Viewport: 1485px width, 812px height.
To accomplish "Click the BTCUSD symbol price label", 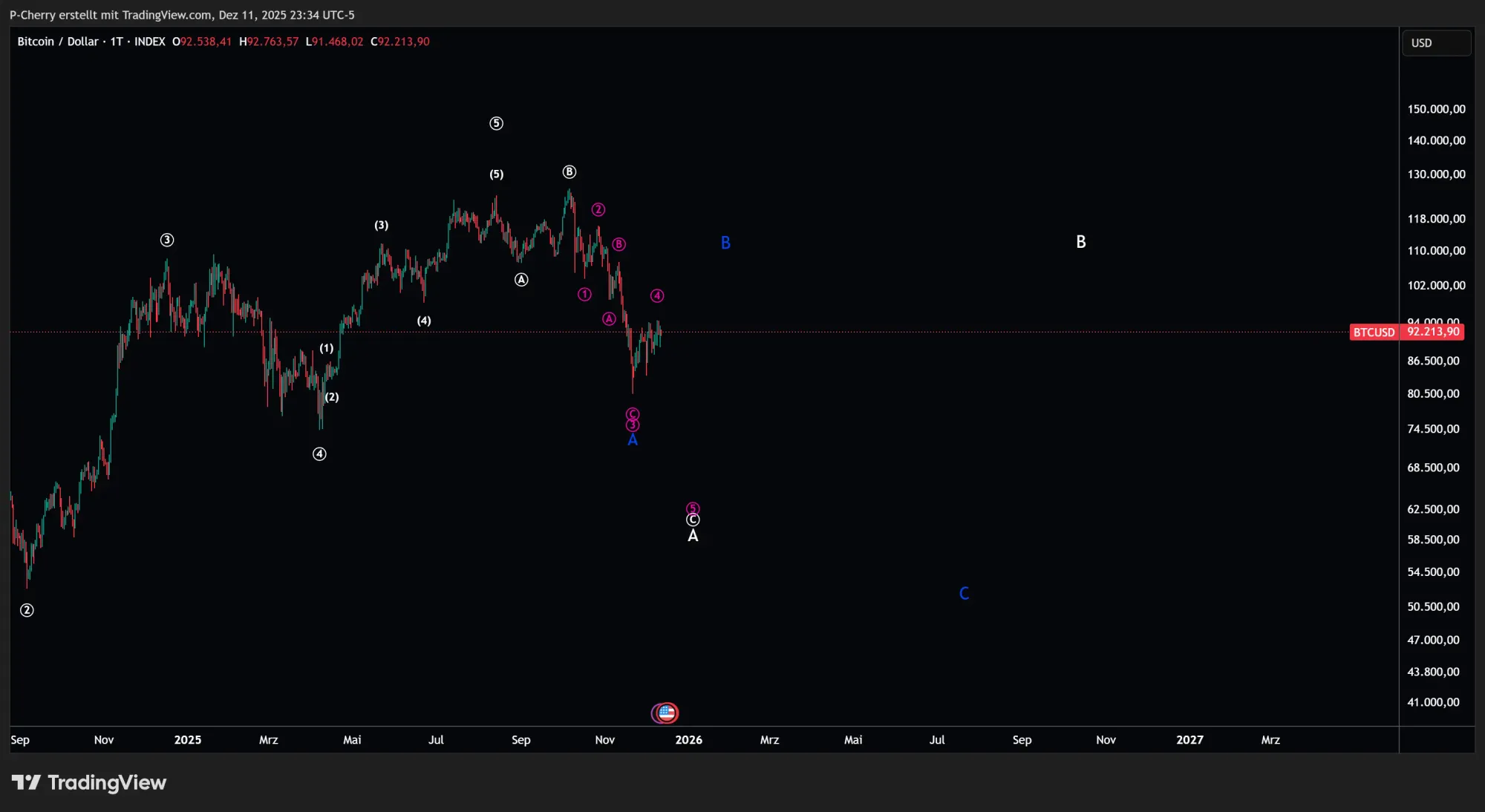I will click(1374, 332).
